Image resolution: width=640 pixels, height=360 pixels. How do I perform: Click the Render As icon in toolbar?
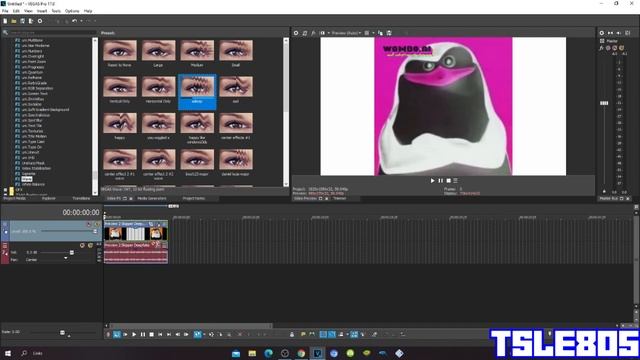(x=31, y=21)
